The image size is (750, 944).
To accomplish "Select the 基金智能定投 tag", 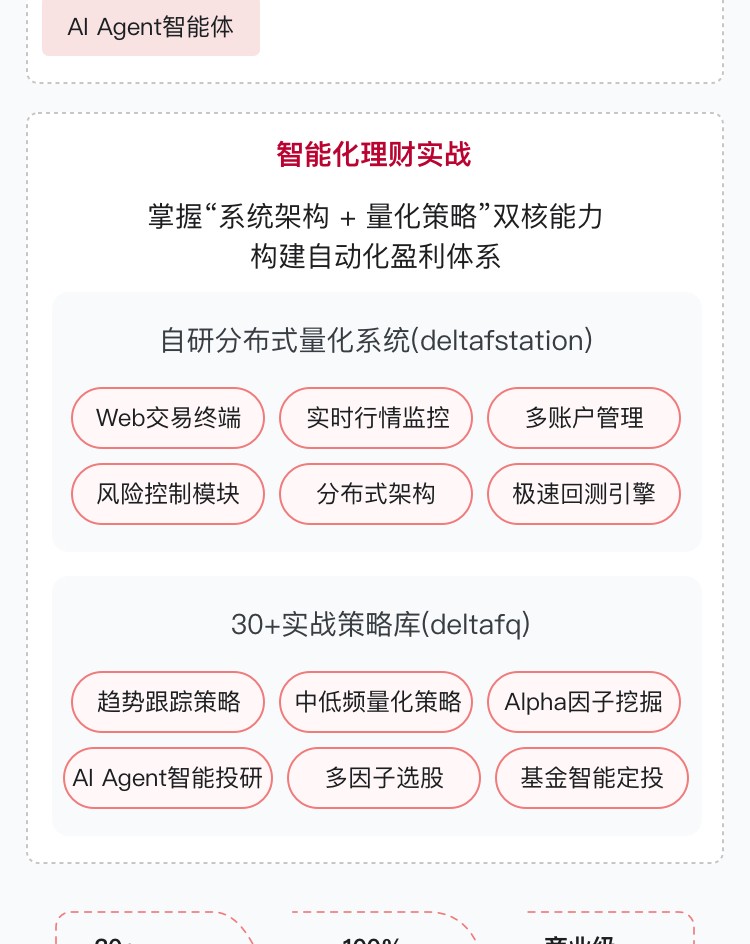I will tap(592, 777).
